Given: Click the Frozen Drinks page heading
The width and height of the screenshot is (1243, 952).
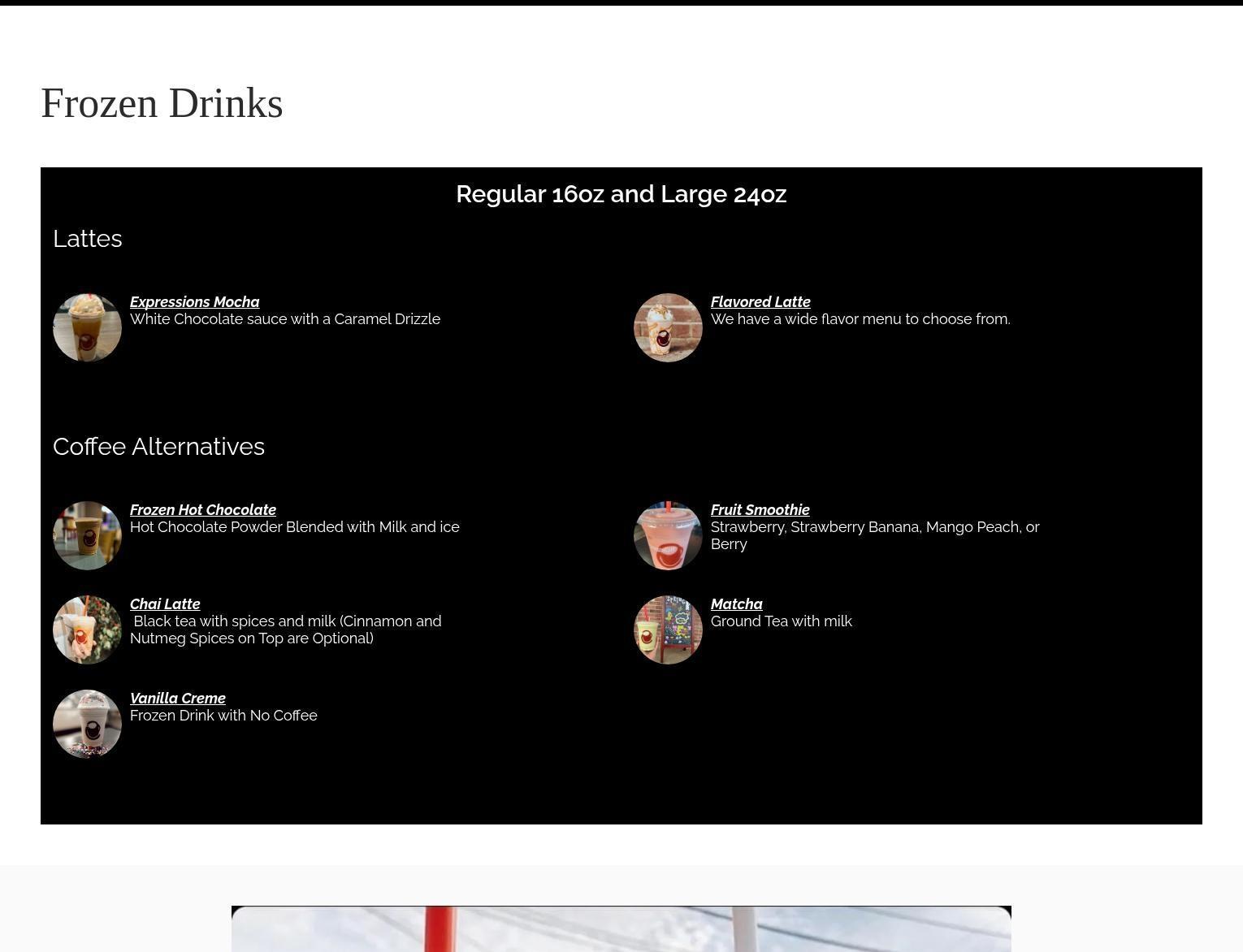Looking at the screenshot, I should pos(162,103).
